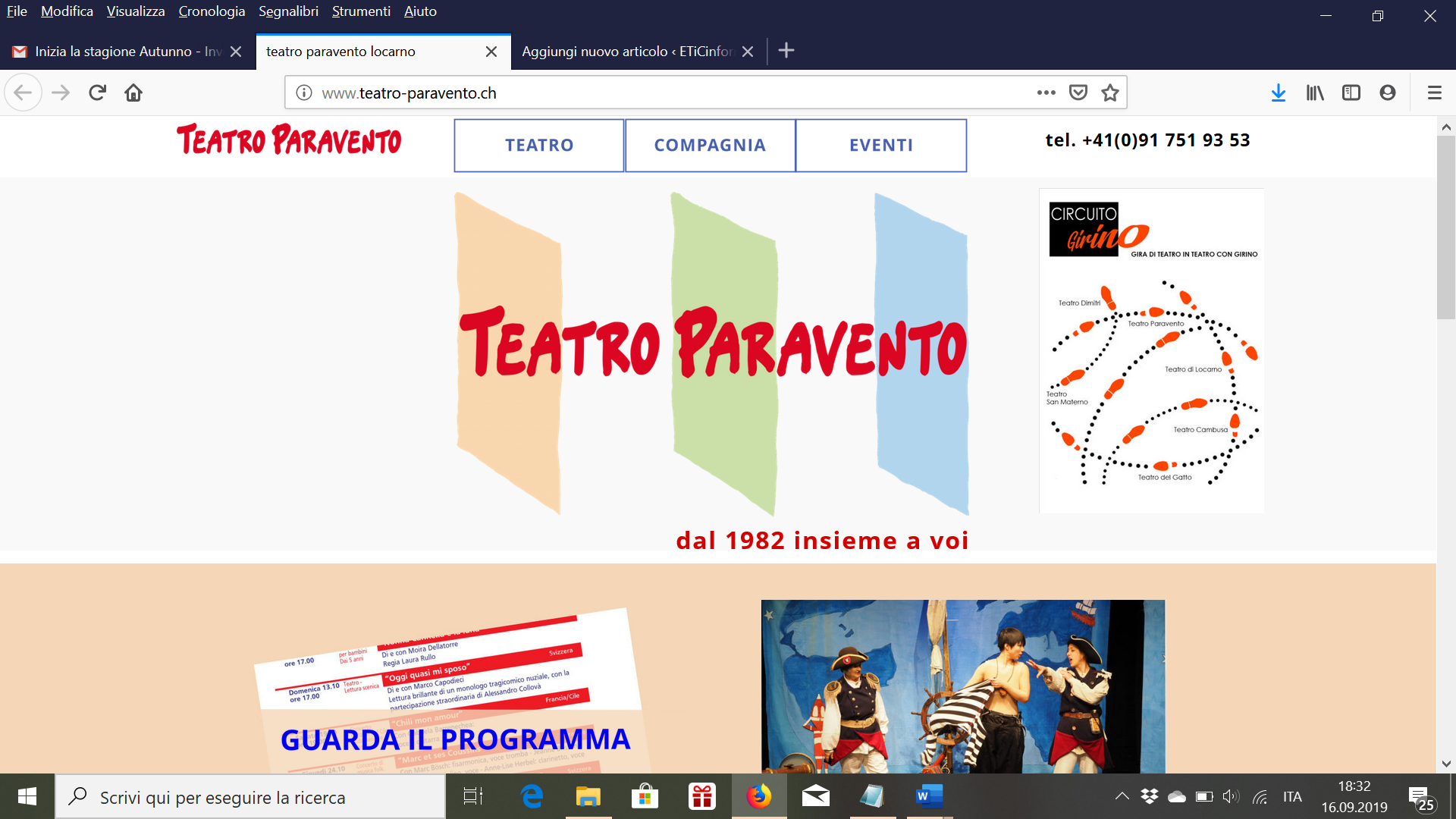Screen dimensions: 1456x819
Task: Open the Aiuto menu
Action: click(420, 11)
